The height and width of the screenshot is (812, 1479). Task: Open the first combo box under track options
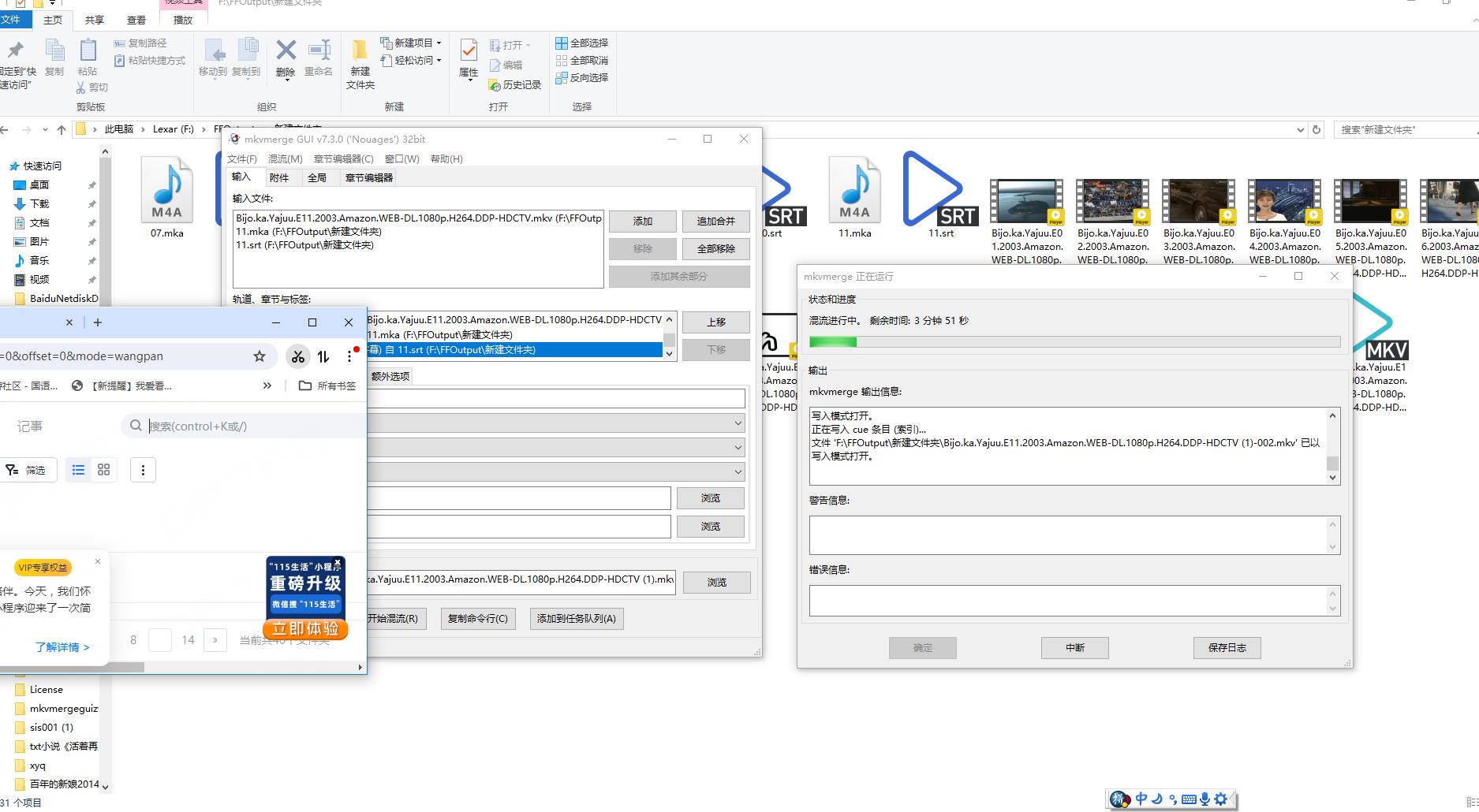pyautogui.click(x=555, y=423)
